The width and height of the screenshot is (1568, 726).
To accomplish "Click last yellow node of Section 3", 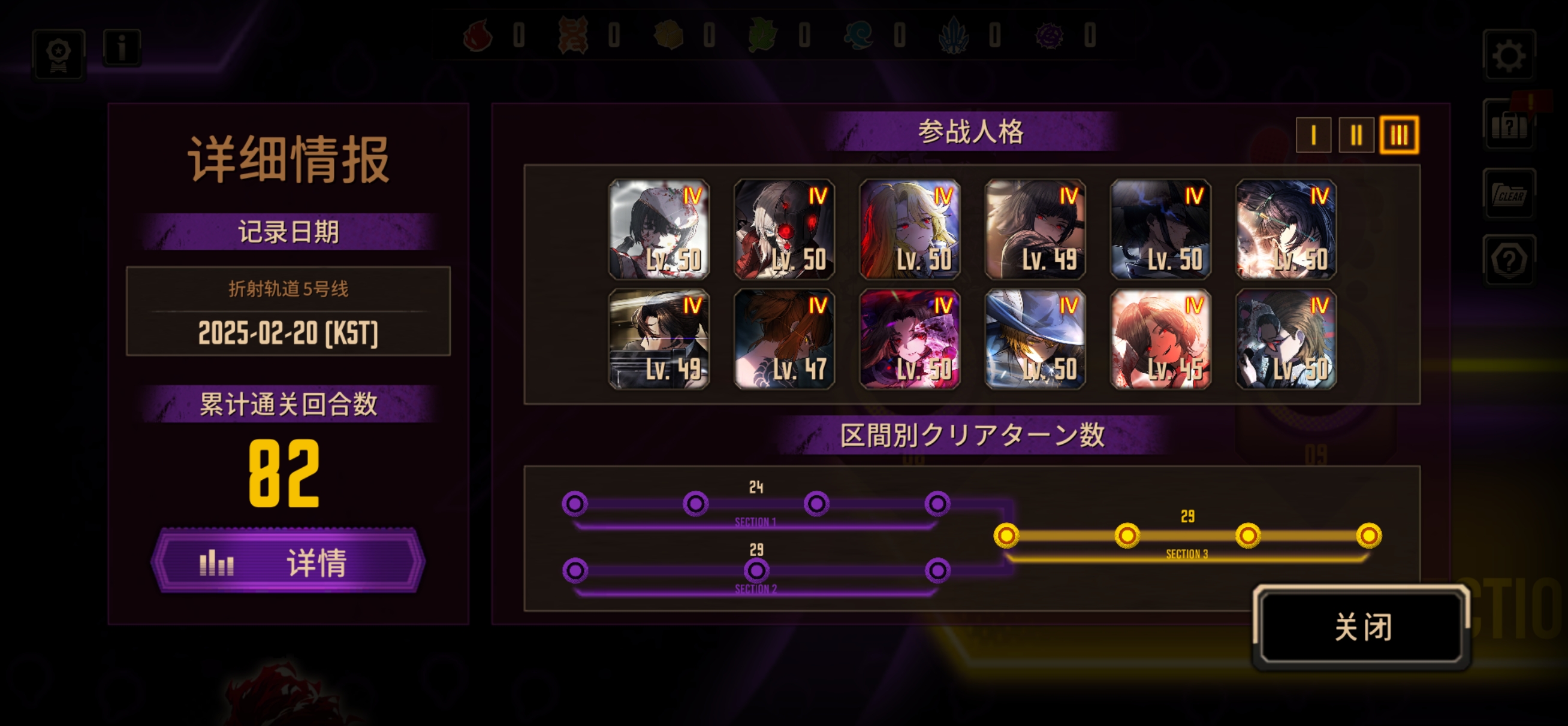I will 1368,535.
